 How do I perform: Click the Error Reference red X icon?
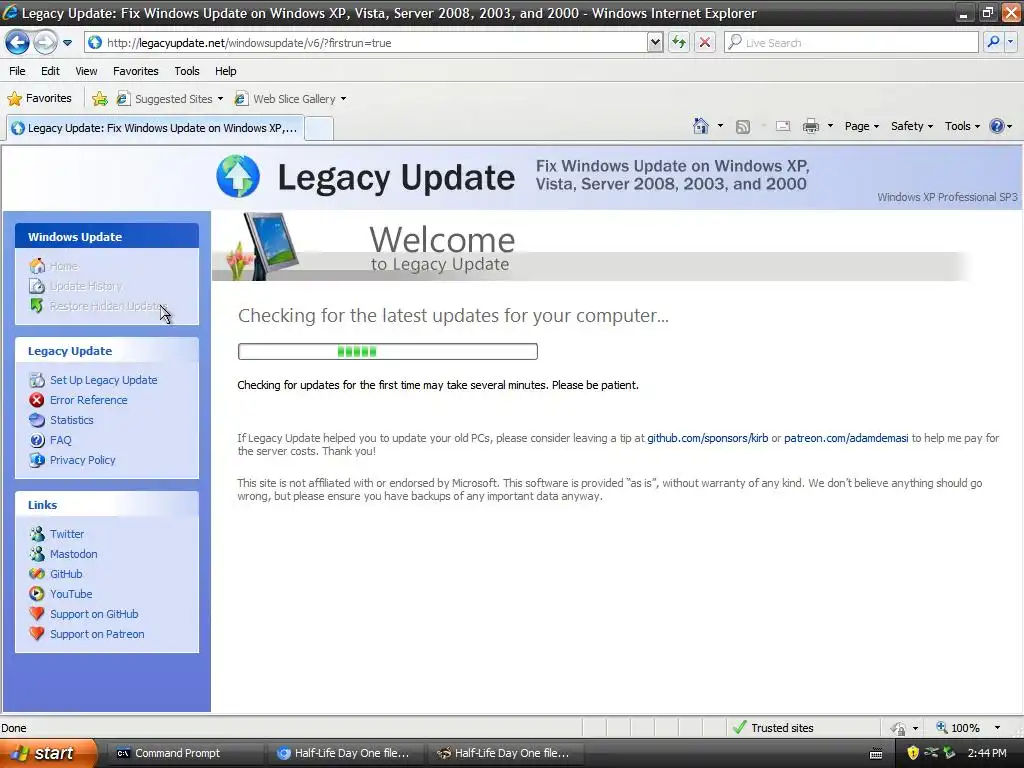(37, 400)
